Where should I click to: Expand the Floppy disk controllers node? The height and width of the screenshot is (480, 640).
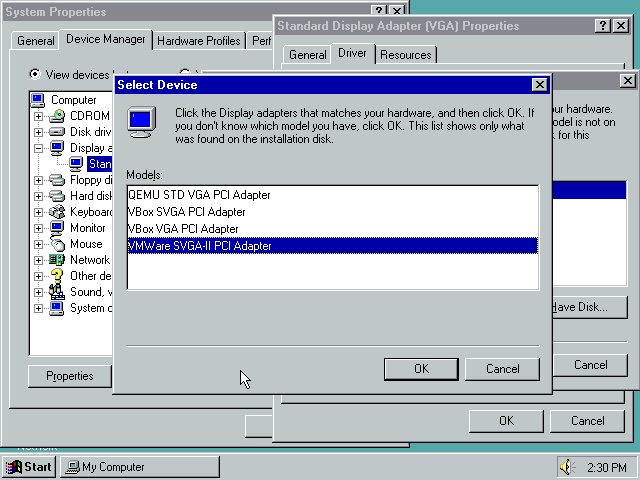(38, 180)
